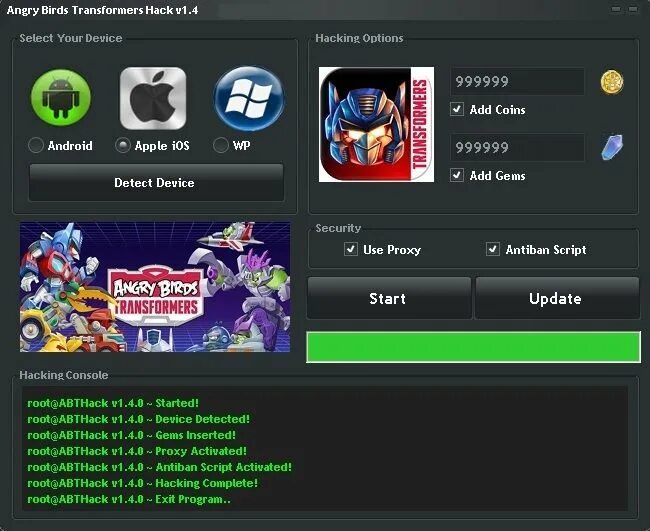Uncheck the Antiban Script checkbox
This screenshot has height=531, width=650.
click(492, 249)
